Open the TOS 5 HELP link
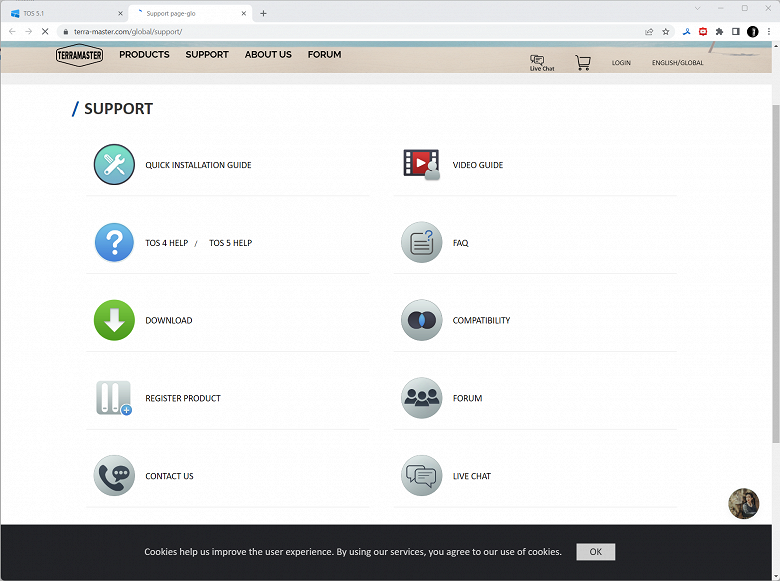The height and width of the screenshot is (581, 780). pyautogui.click(x=230, y=243)
